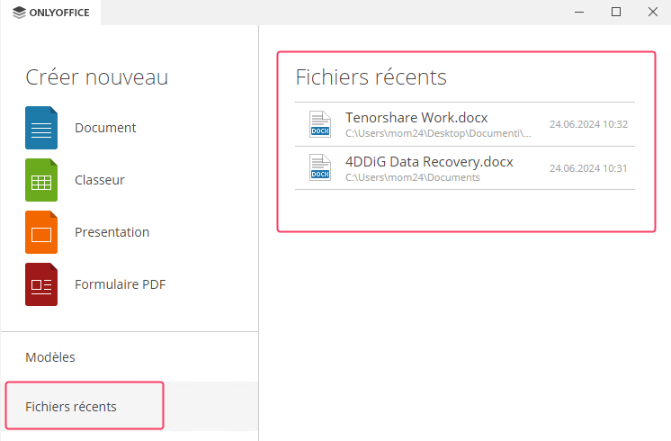Screen dimensions: 671x441
Task: Click the red Formulaire PDF icon
Action: tap(41, 284)
